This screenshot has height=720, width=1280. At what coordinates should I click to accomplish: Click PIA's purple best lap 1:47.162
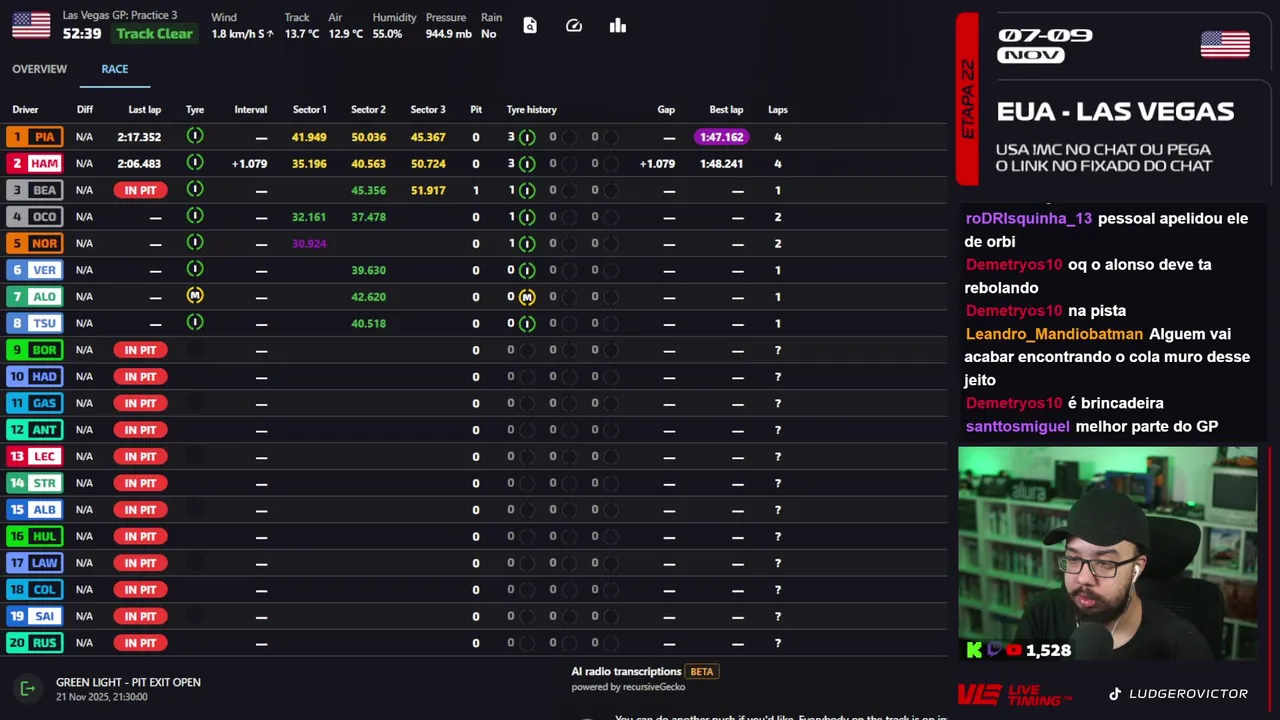tap(721, 137)
